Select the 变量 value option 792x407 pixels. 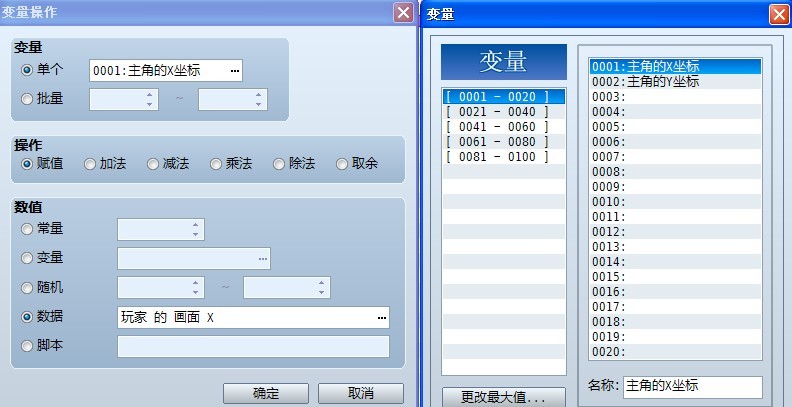pyautogui.click(x=27, y=259)
